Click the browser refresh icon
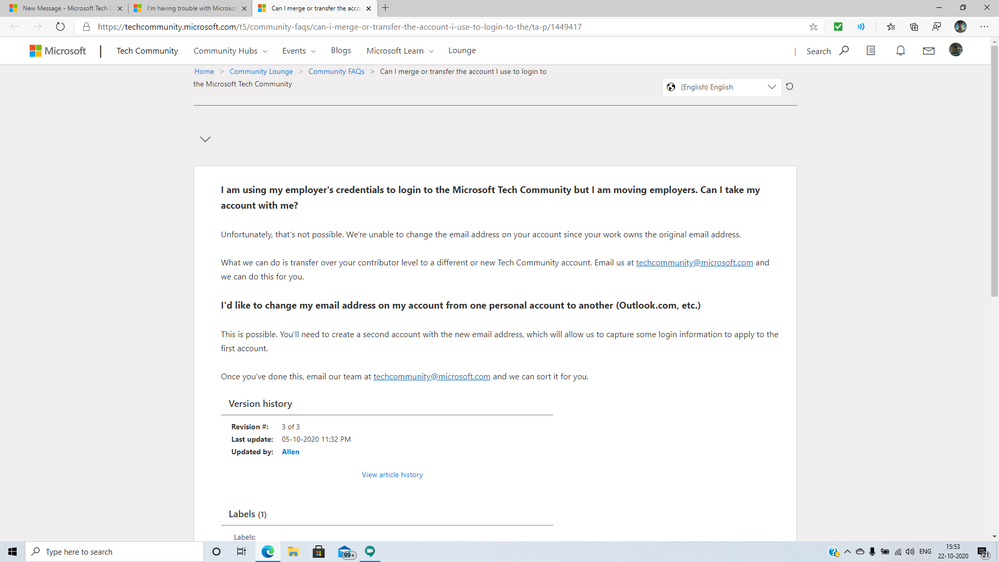999x562 pixels. 60,27
